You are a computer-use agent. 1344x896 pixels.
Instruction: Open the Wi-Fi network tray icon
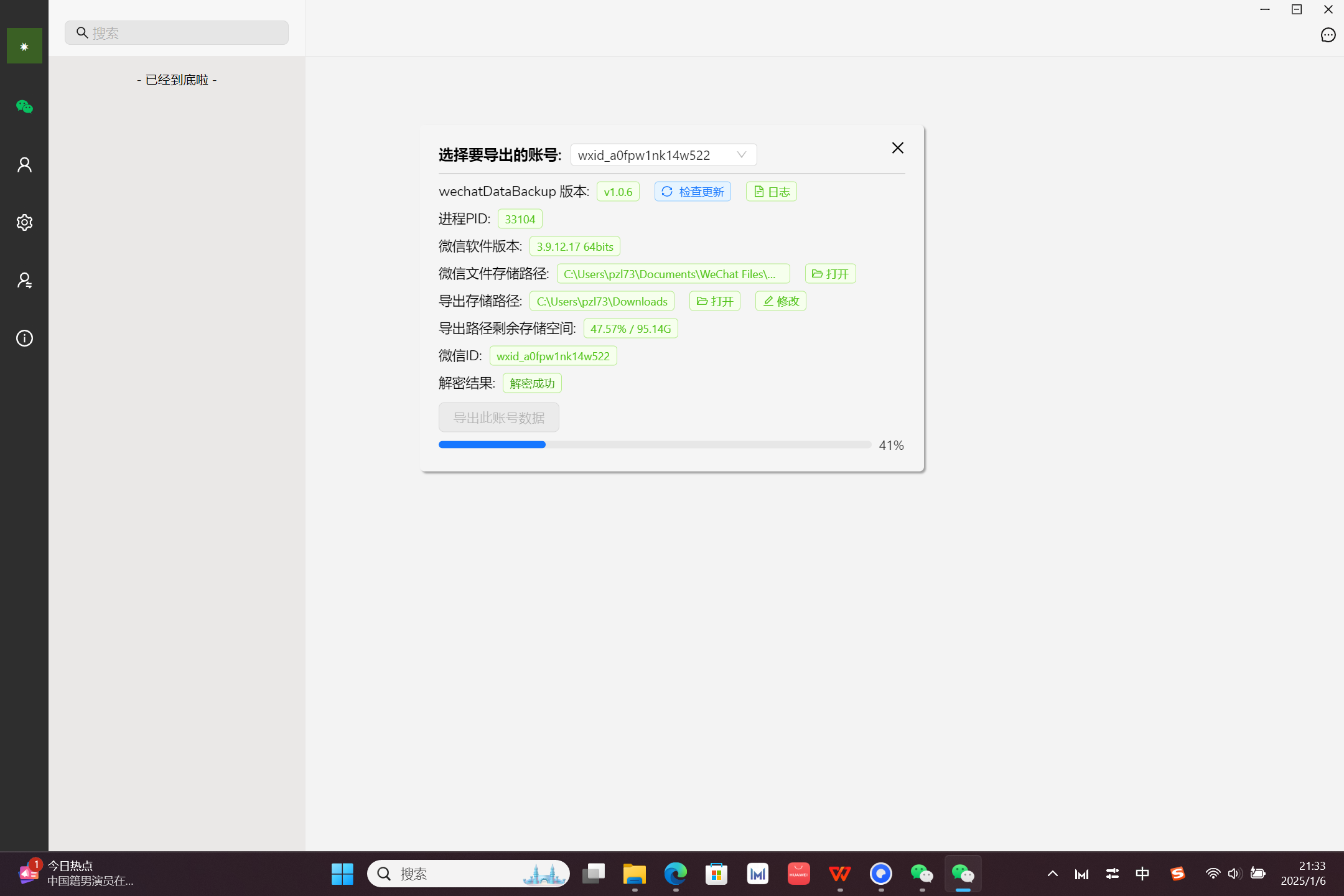point(1213,874)
